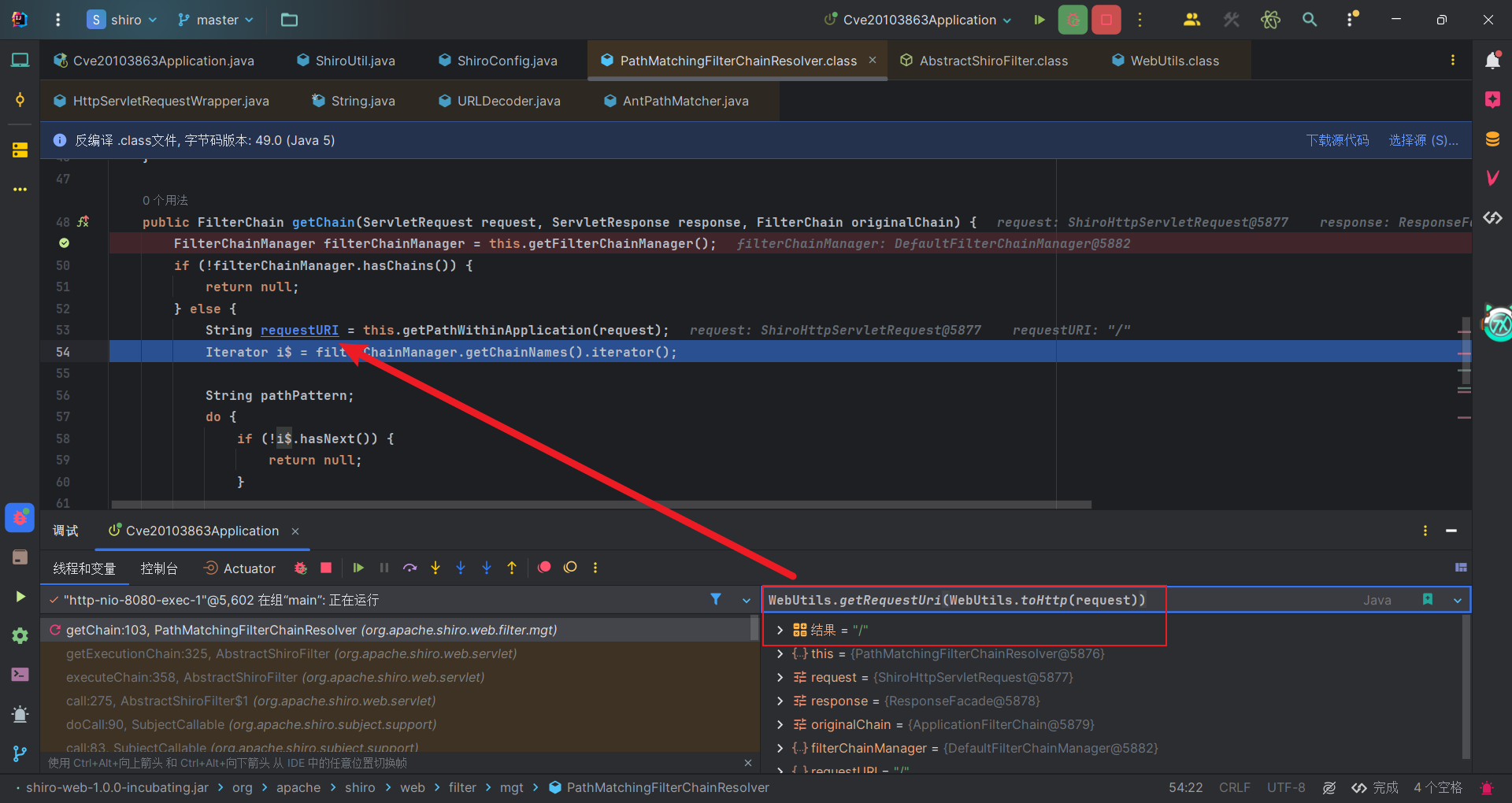
Task: Toggle thread filter funnel icon
Action: point(716,599)
